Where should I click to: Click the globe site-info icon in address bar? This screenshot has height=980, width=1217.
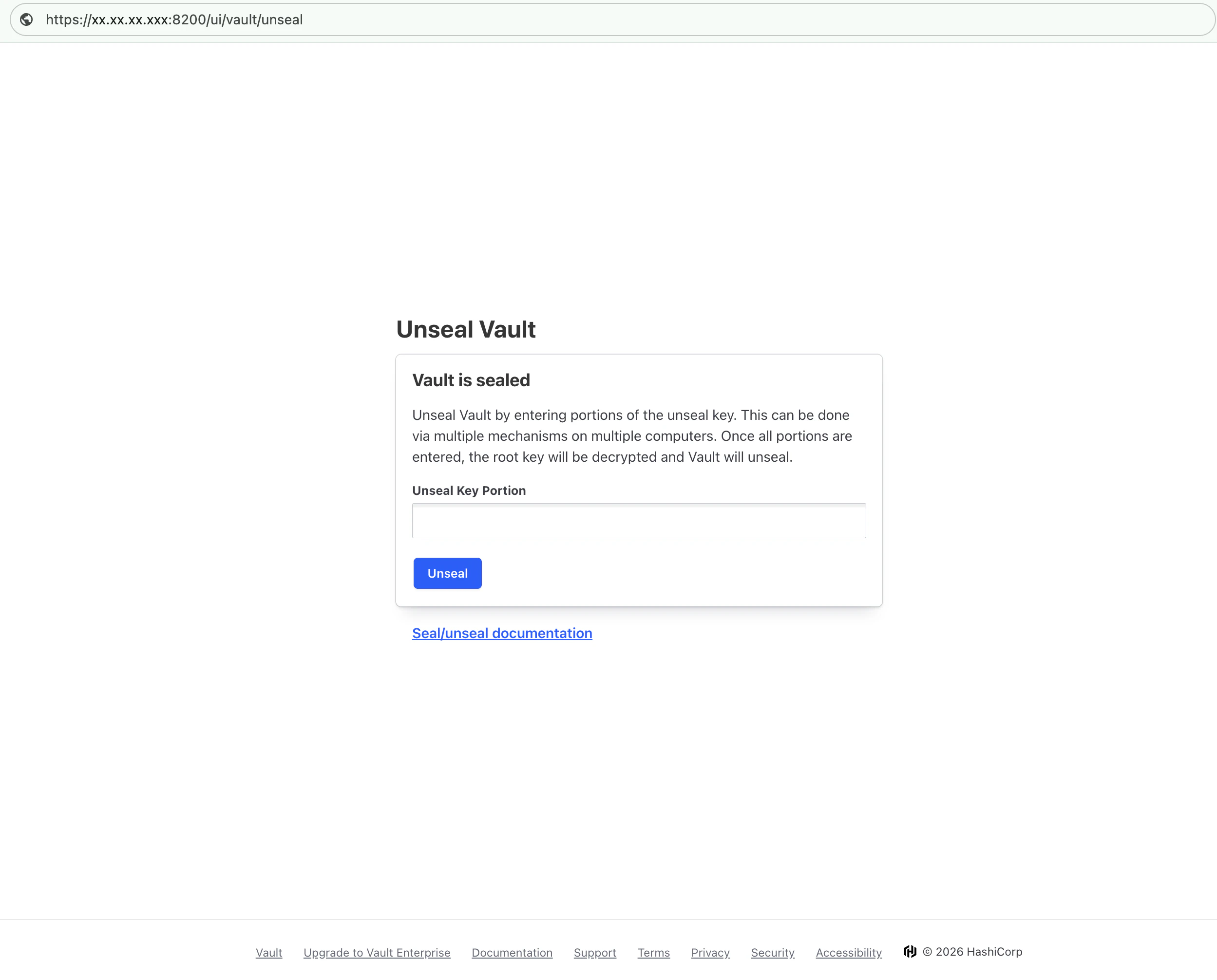tap(26, 20)
